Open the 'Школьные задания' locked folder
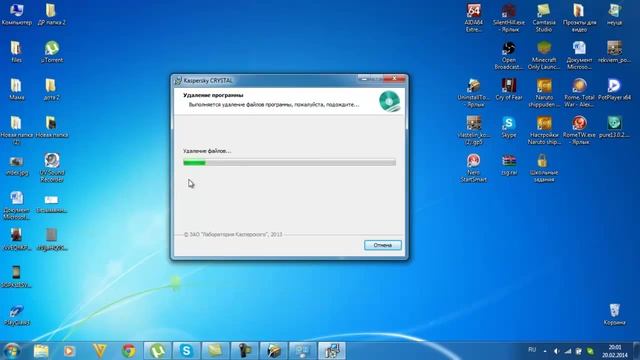The image size is (640, 360). [x=544, y=168]
